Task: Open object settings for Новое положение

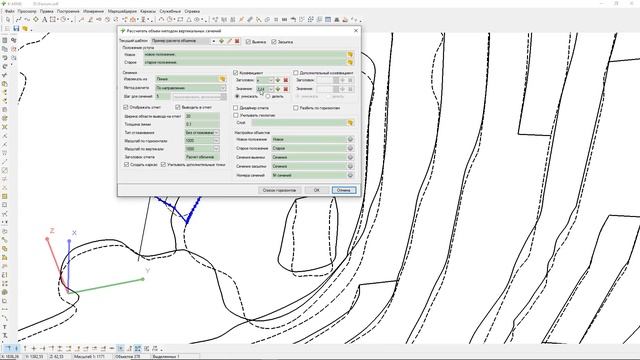Action: click(x=350, y=140)
